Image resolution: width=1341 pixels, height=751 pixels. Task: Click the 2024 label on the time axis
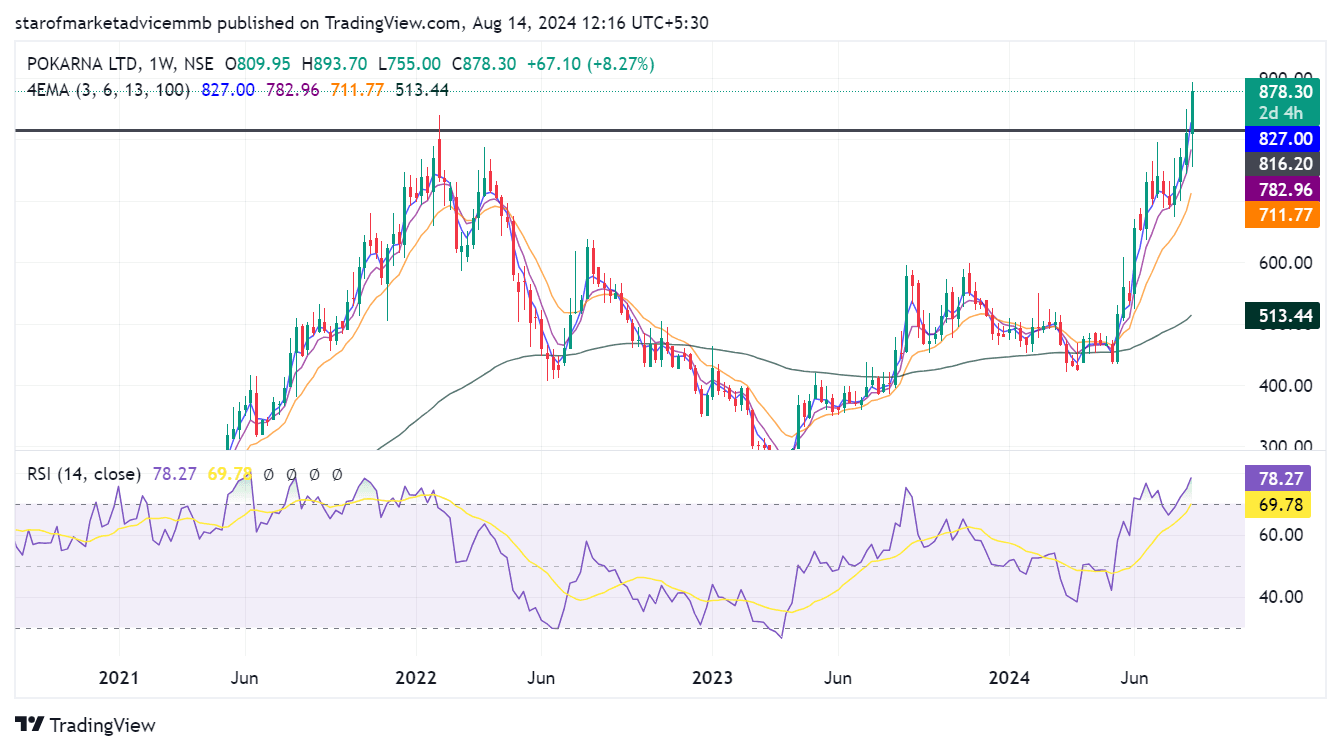[x=1009, y=678]
